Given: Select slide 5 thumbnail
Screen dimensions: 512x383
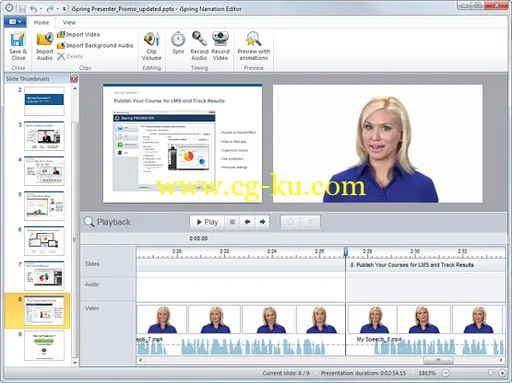Looking at the screenshot, I should tap(44, 206).
